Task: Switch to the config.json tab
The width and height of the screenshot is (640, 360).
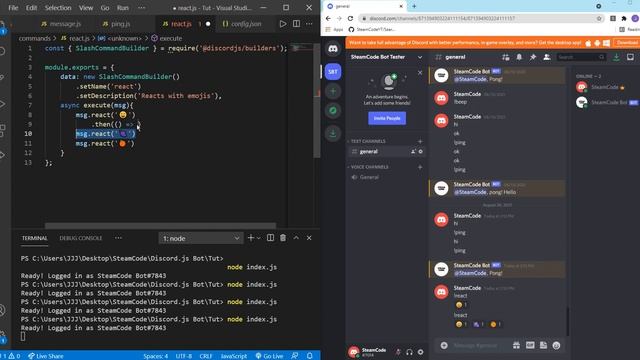Action: (x=242, y=24)
